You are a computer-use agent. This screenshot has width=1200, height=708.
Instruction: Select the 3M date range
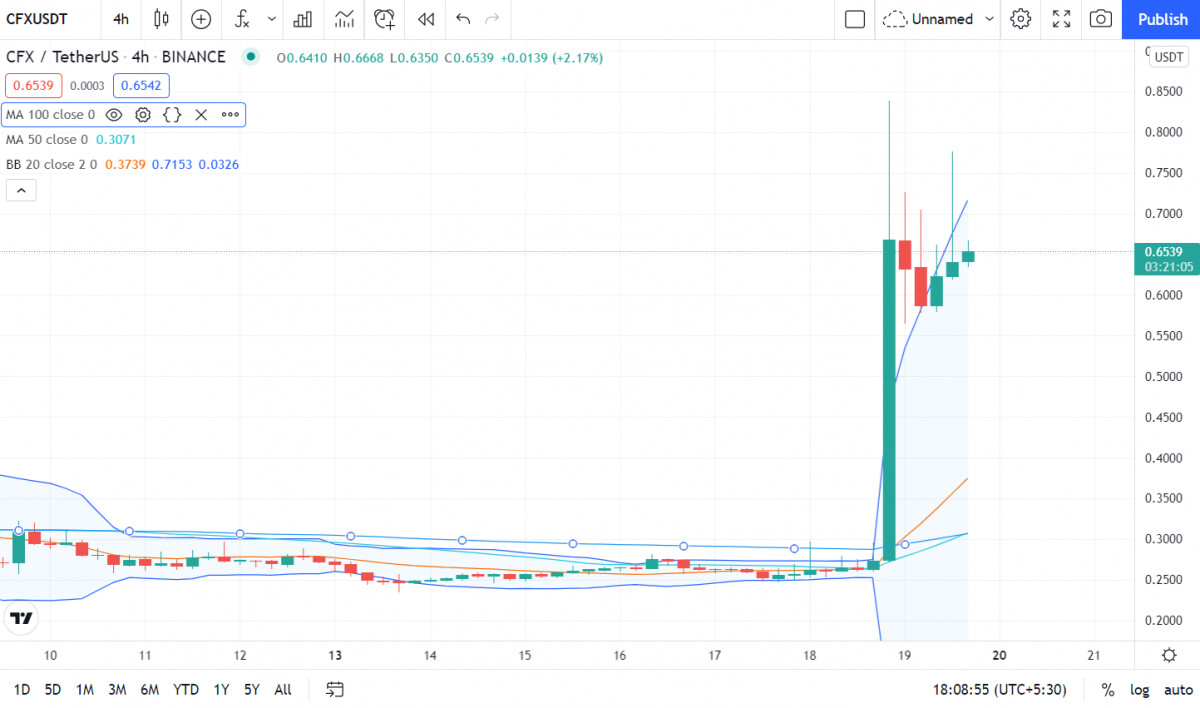tap(117, 690)
